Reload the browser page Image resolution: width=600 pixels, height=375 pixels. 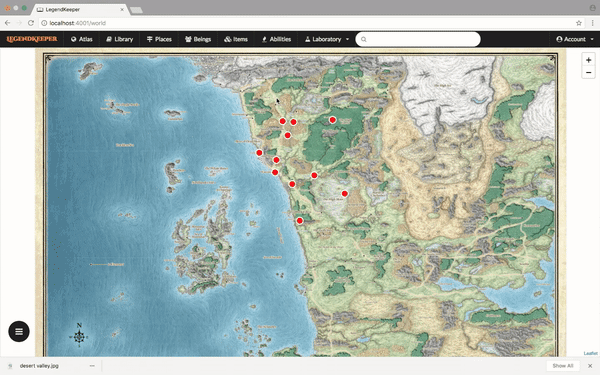[31, 23]
